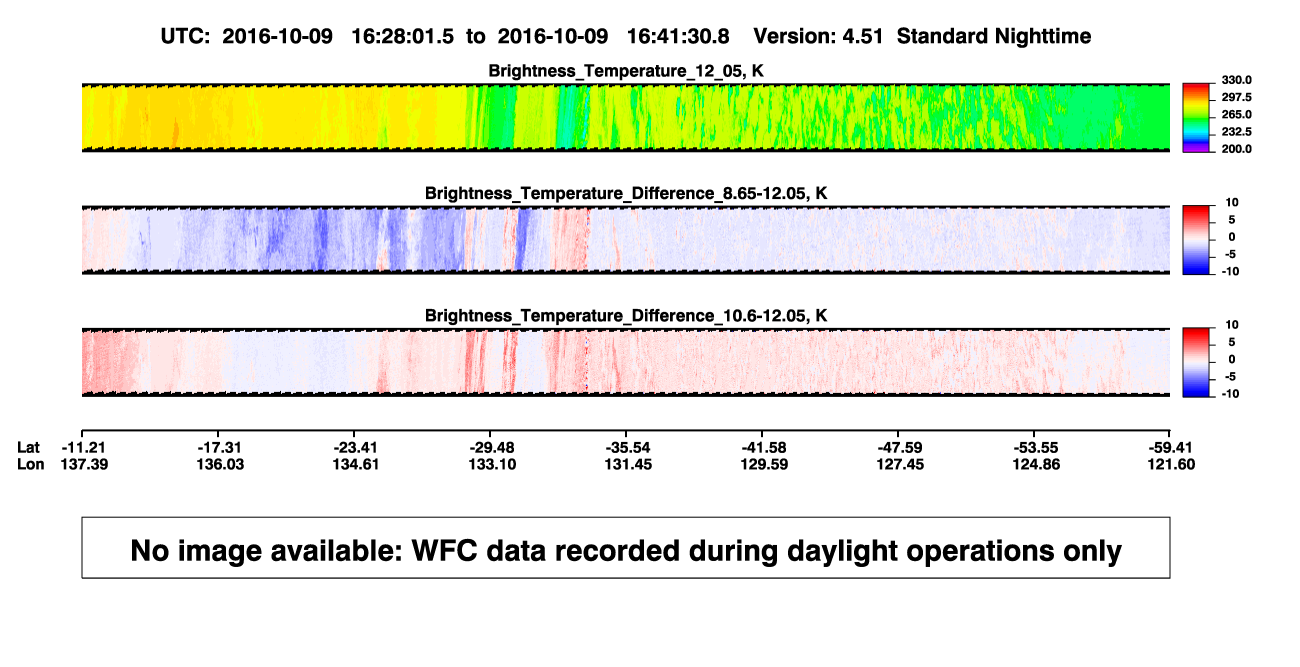Click latitude value -47.59
1300x667 pixels.
point(902,446)
